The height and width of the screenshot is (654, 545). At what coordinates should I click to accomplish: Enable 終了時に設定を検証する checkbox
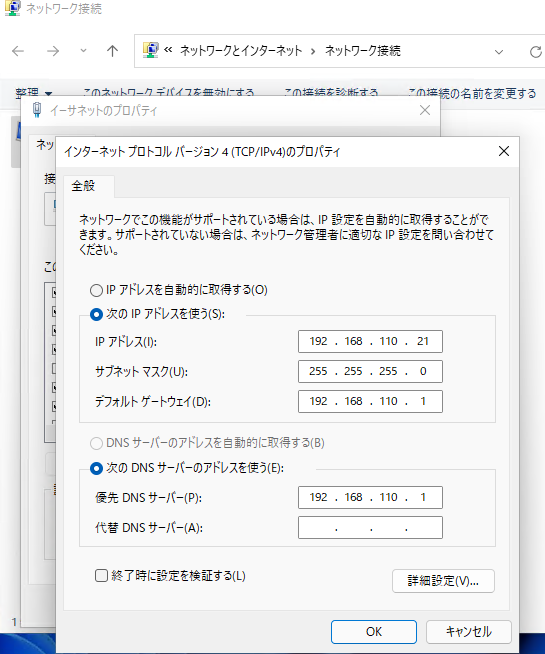click(x=101, y=576)
